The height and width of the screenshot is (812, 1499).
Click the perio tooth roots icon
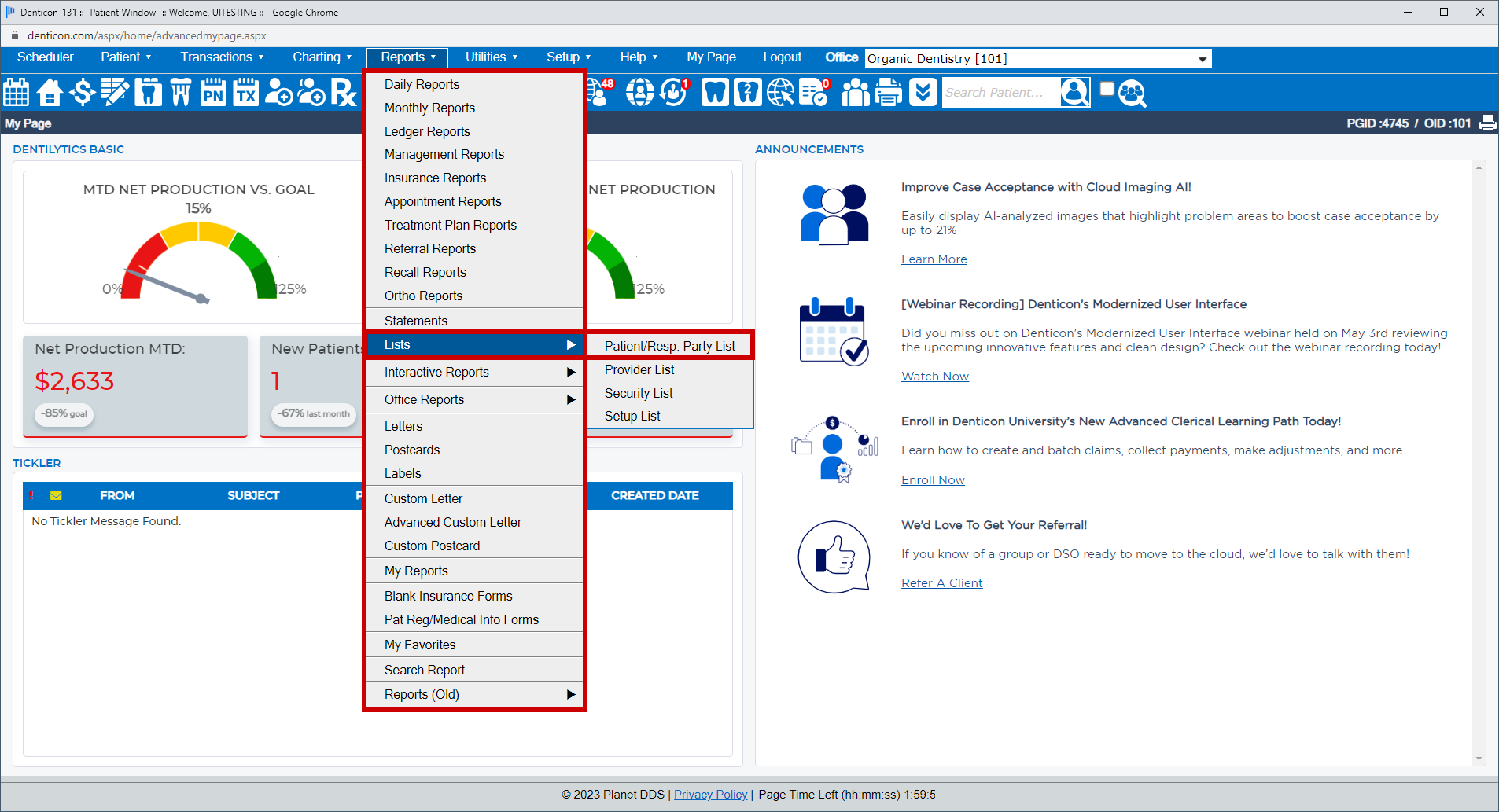point(181,92)
